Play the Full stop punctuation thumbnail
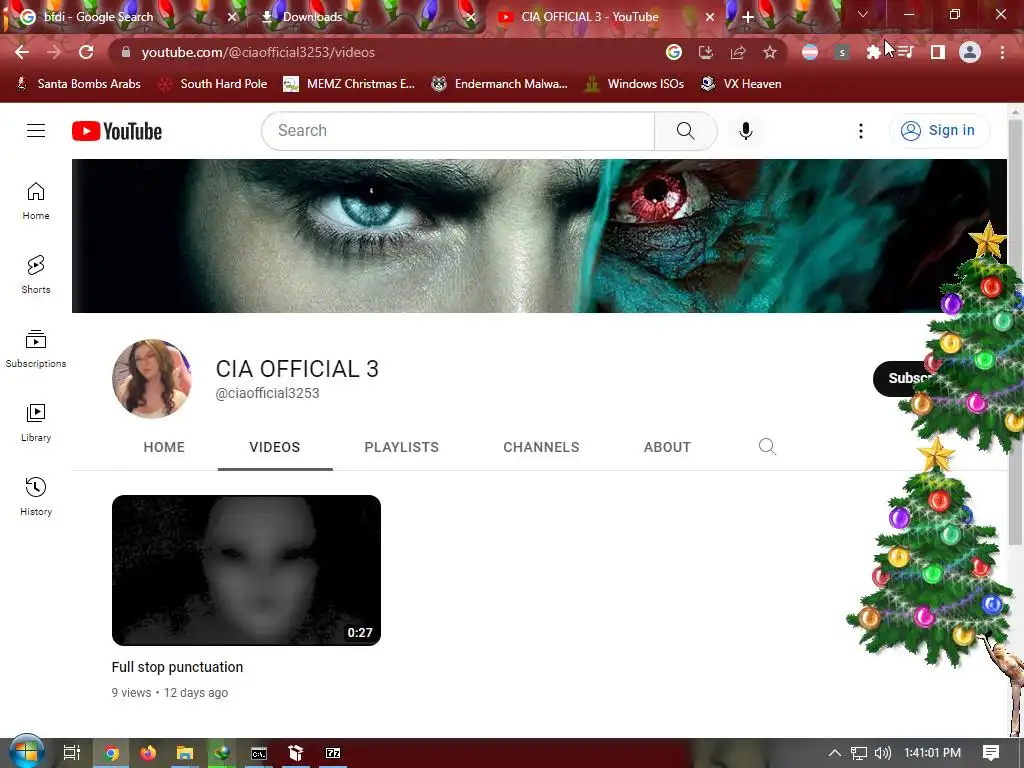The image size is (1024, 768). click(x=246, y=570)
